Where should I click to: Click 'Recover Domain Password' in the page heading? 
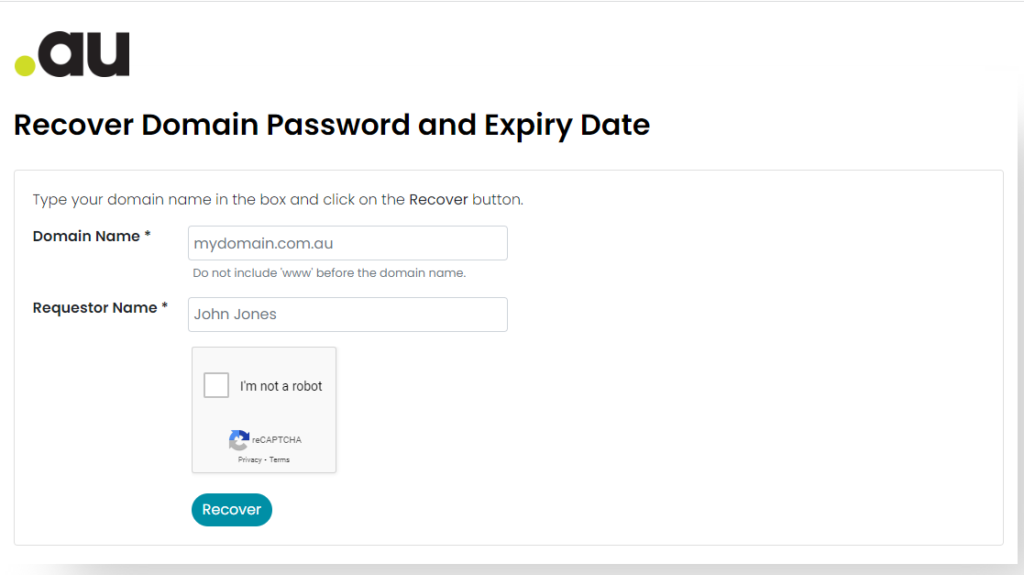coord(212,125)
